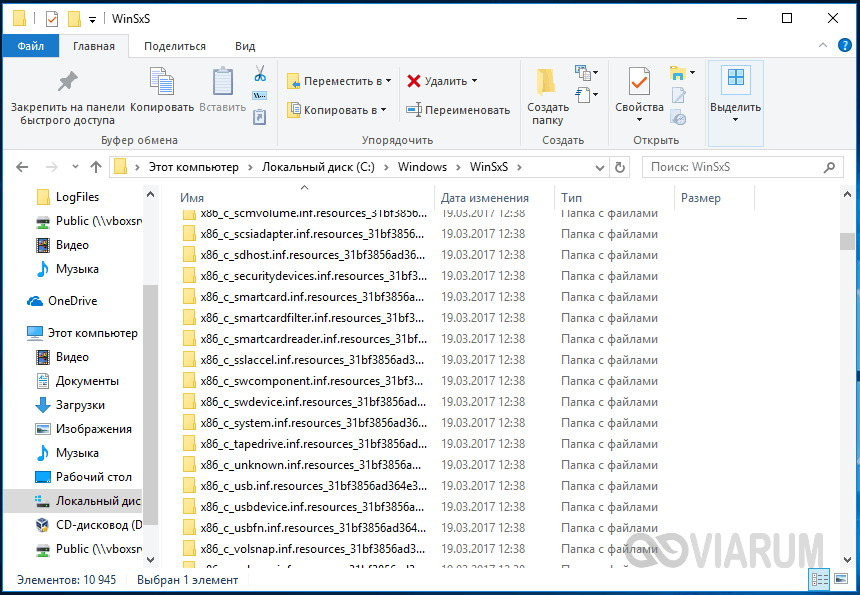Click the red Delete X icon
The width and height of the screenshot is (860, 595).
(x=414, y=81)
